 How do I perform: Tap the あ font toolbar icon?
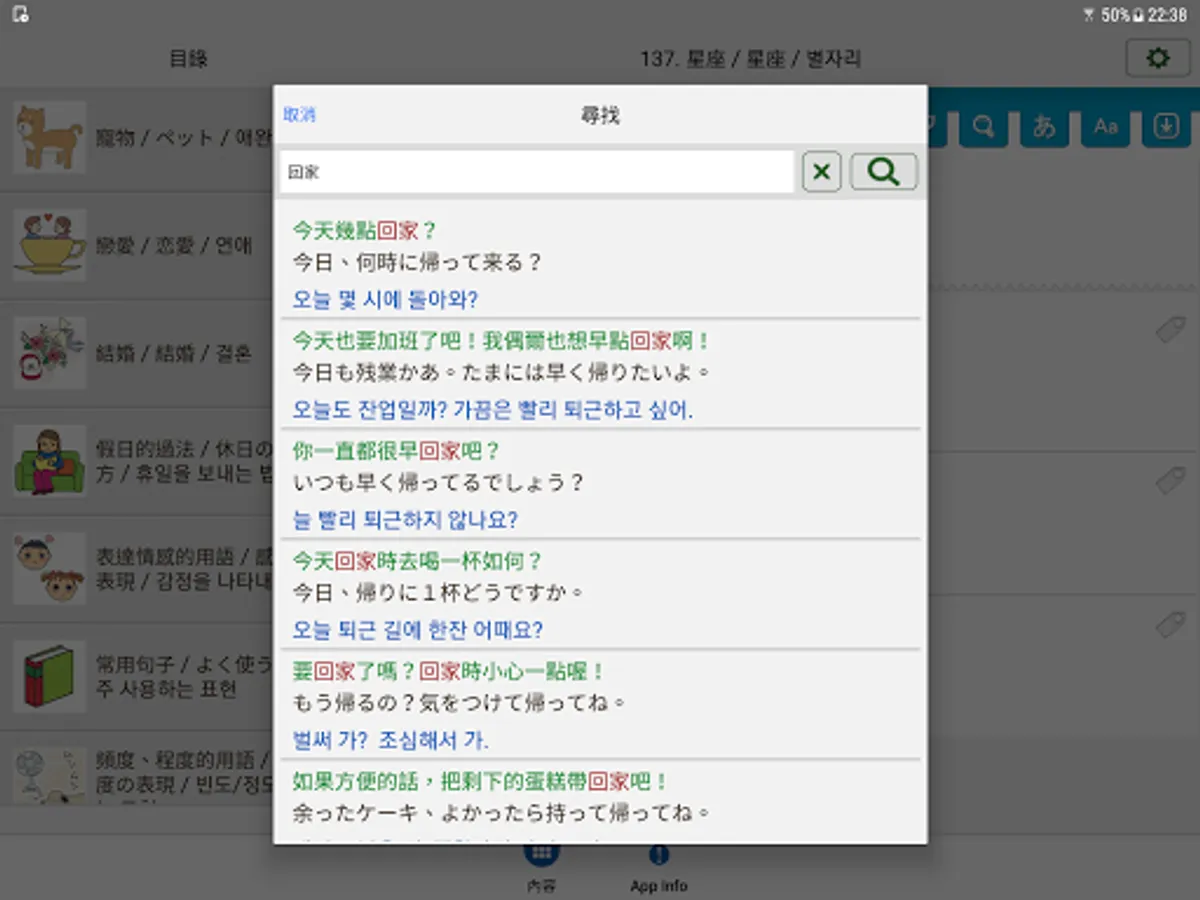point(1044,126)
